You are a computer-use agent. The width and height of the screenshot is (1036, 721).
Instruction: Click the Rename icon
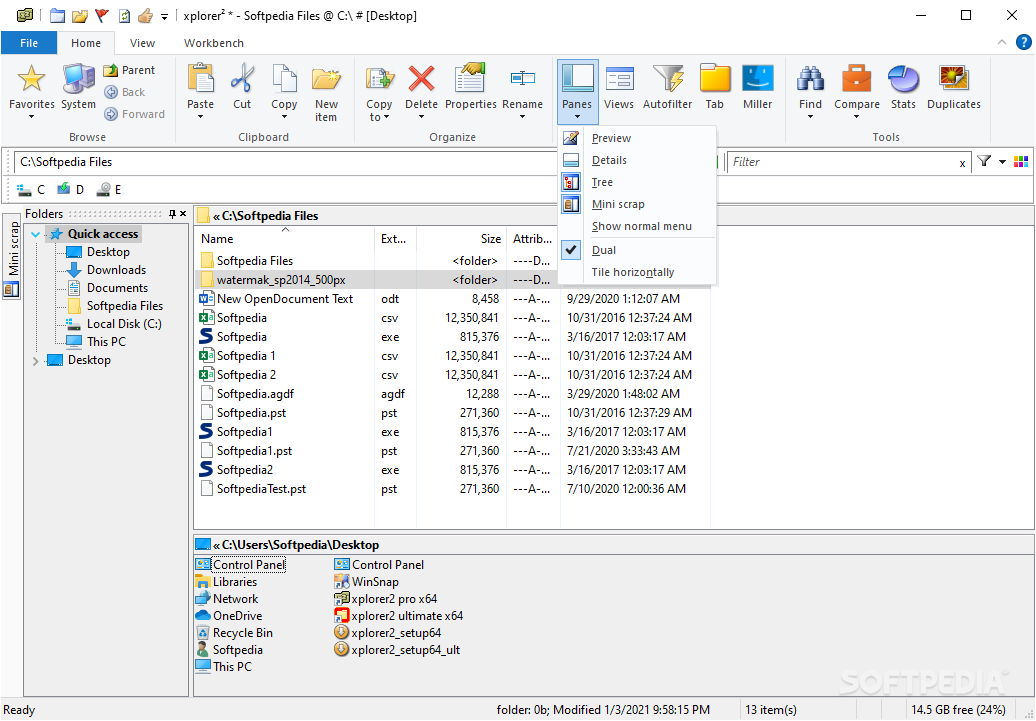(x=523, y=79)
